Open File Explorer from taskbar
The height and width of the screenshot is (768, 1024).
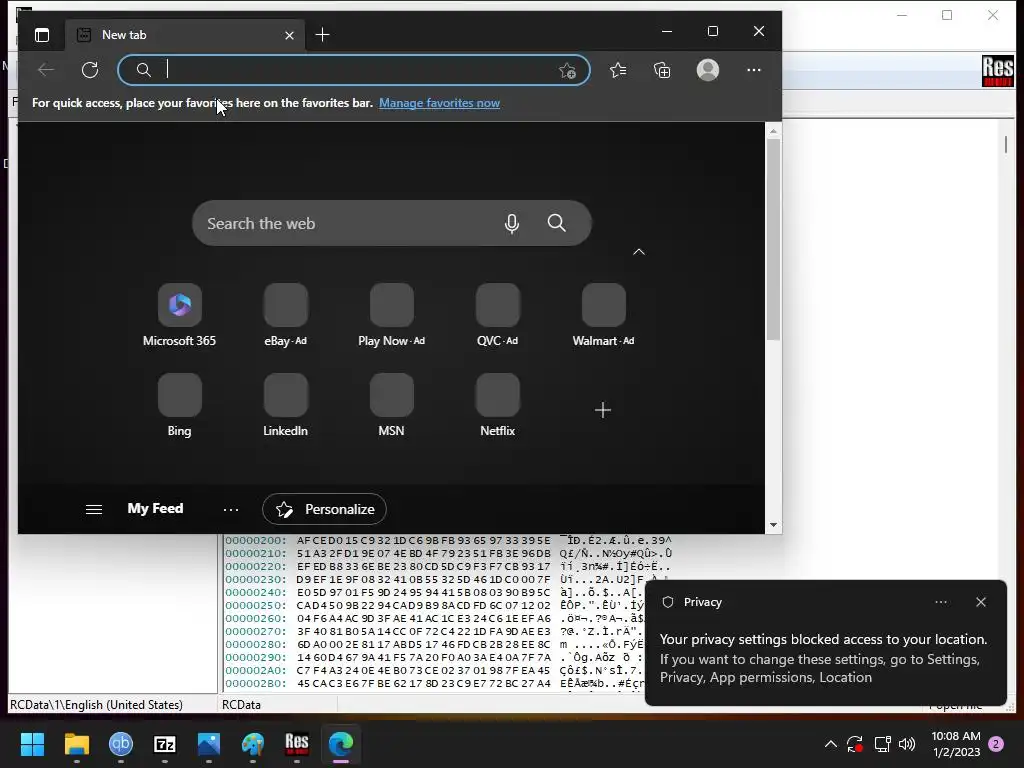click(x=76, y=743)
